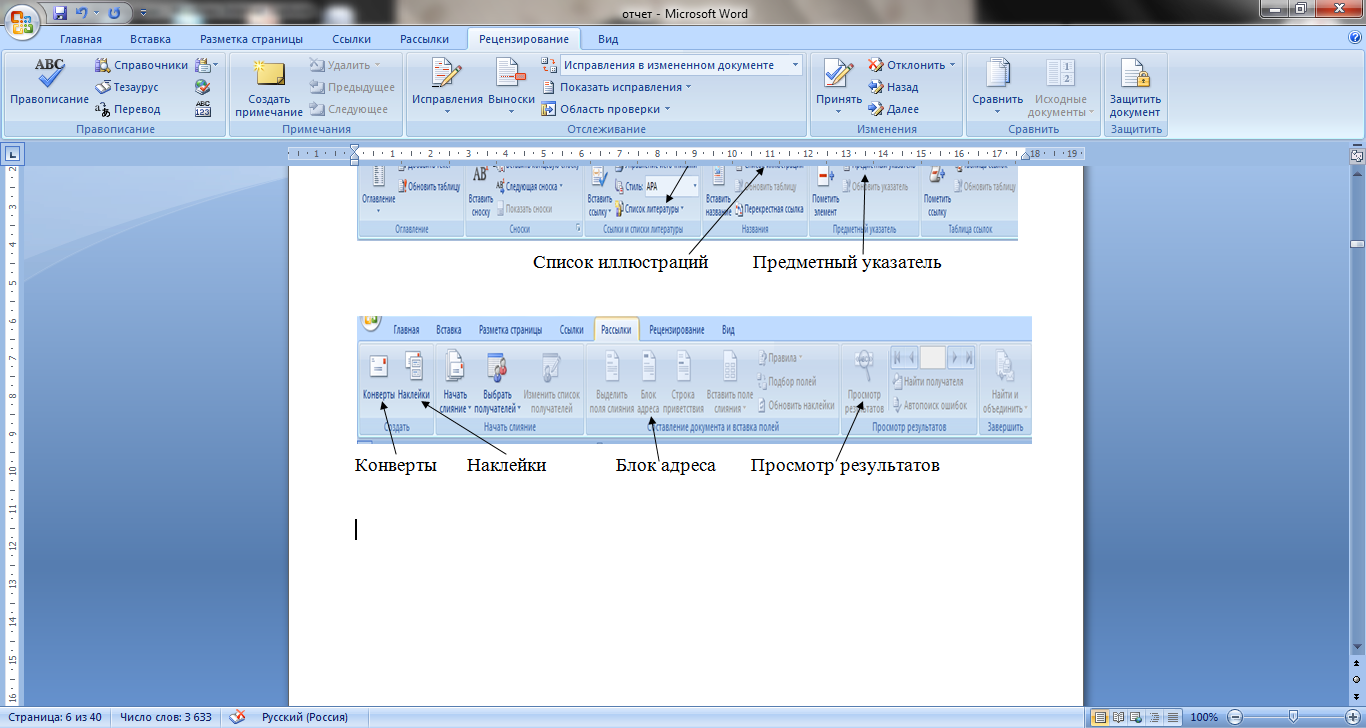This screenshot has width=1366, height=728.
Task: Undo the last action
Action: (x=84, y=13)
